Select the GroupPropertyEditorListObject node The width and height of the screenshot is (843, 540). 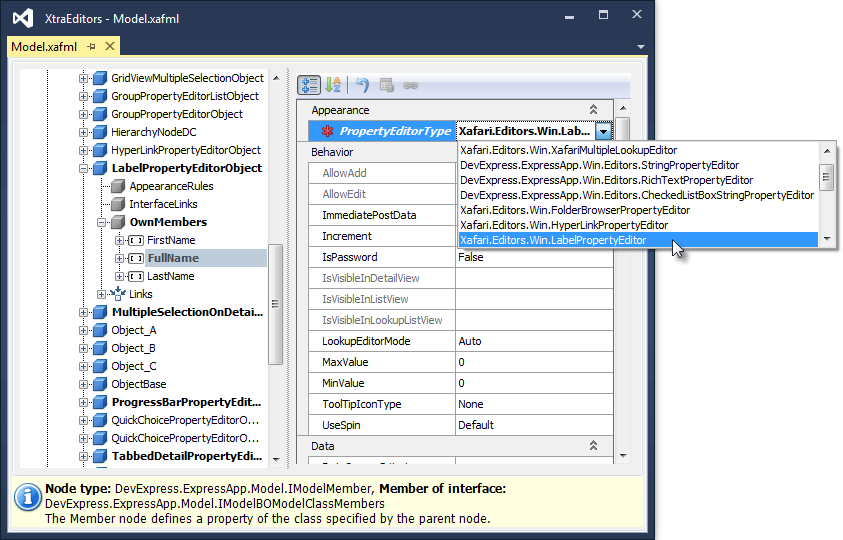coord(185,96)
